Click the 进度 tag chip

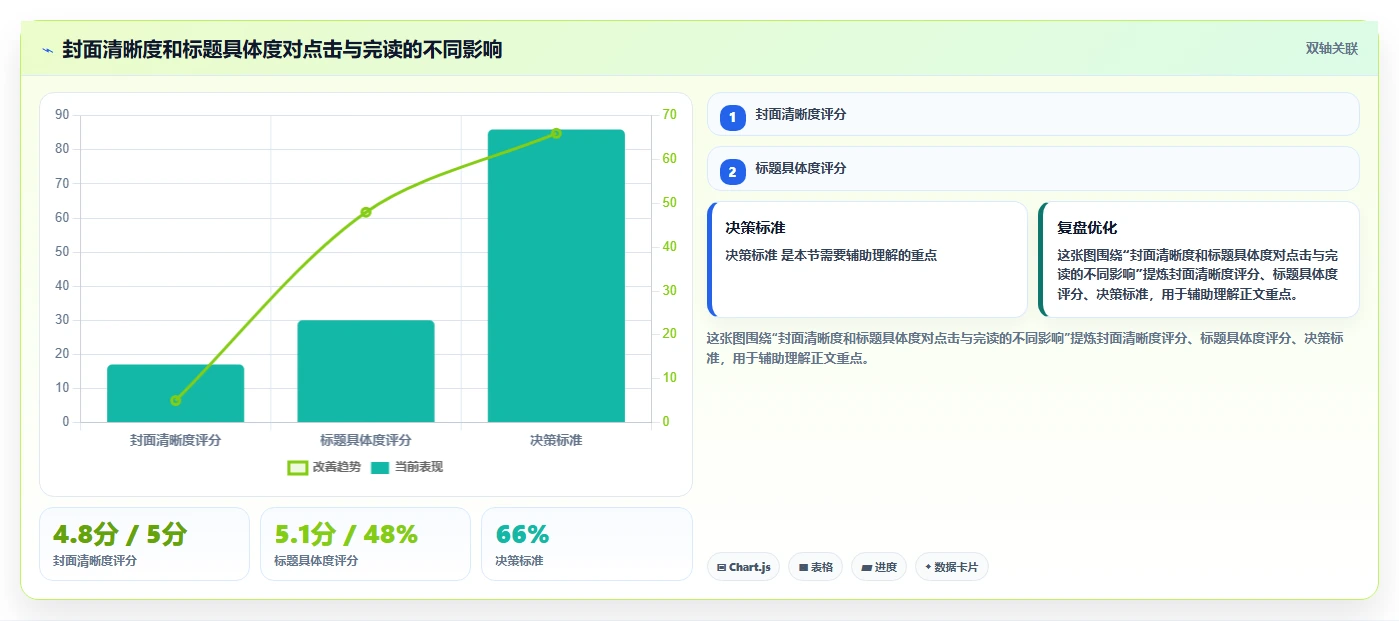pyautogui.click(x=879, y=567)
